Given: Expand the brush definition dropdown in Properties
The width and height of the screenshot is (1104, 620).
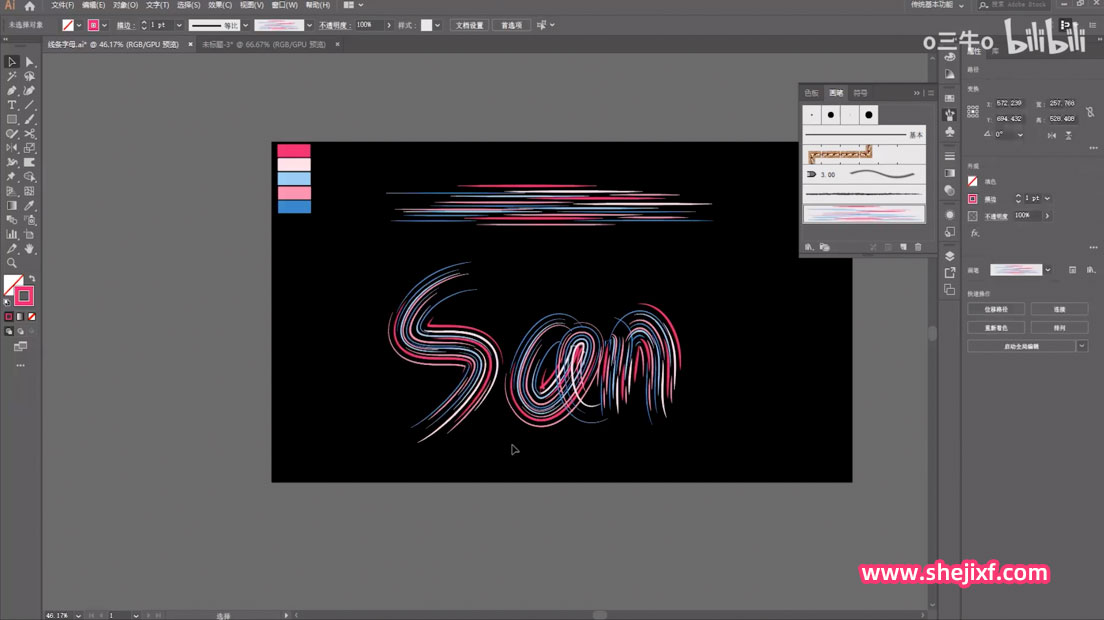Looking at the screenshot, I should click(1048, 270).
